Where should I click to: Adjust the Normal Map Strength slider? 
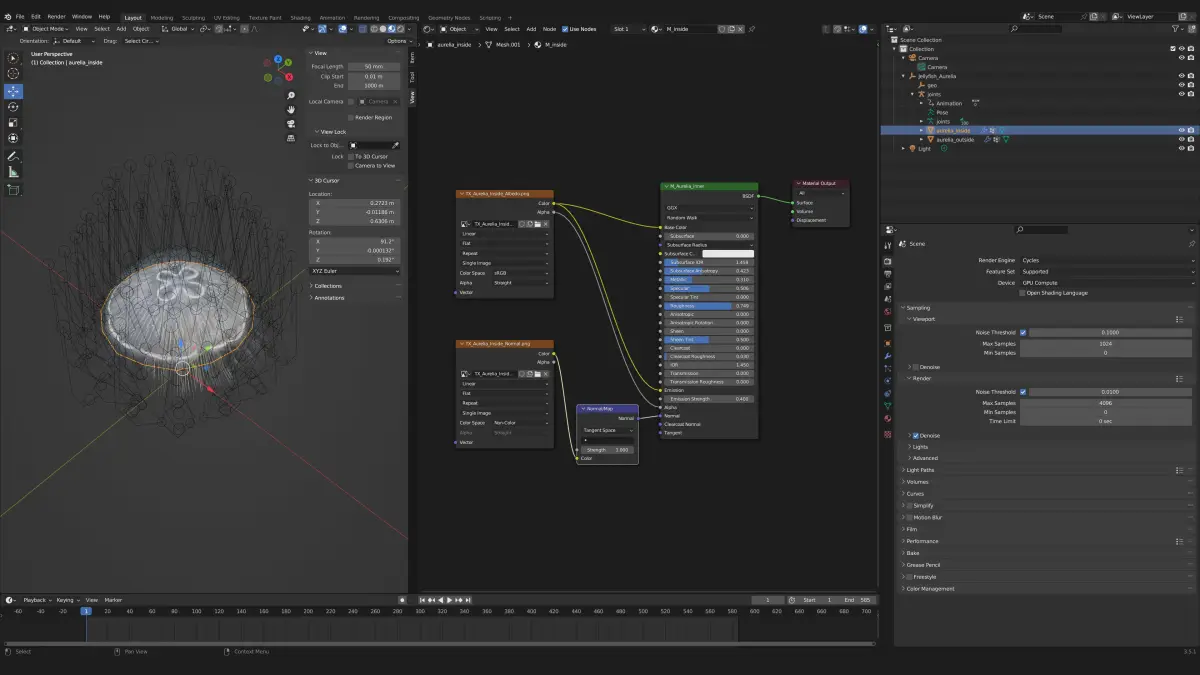(x=608, y=450)
